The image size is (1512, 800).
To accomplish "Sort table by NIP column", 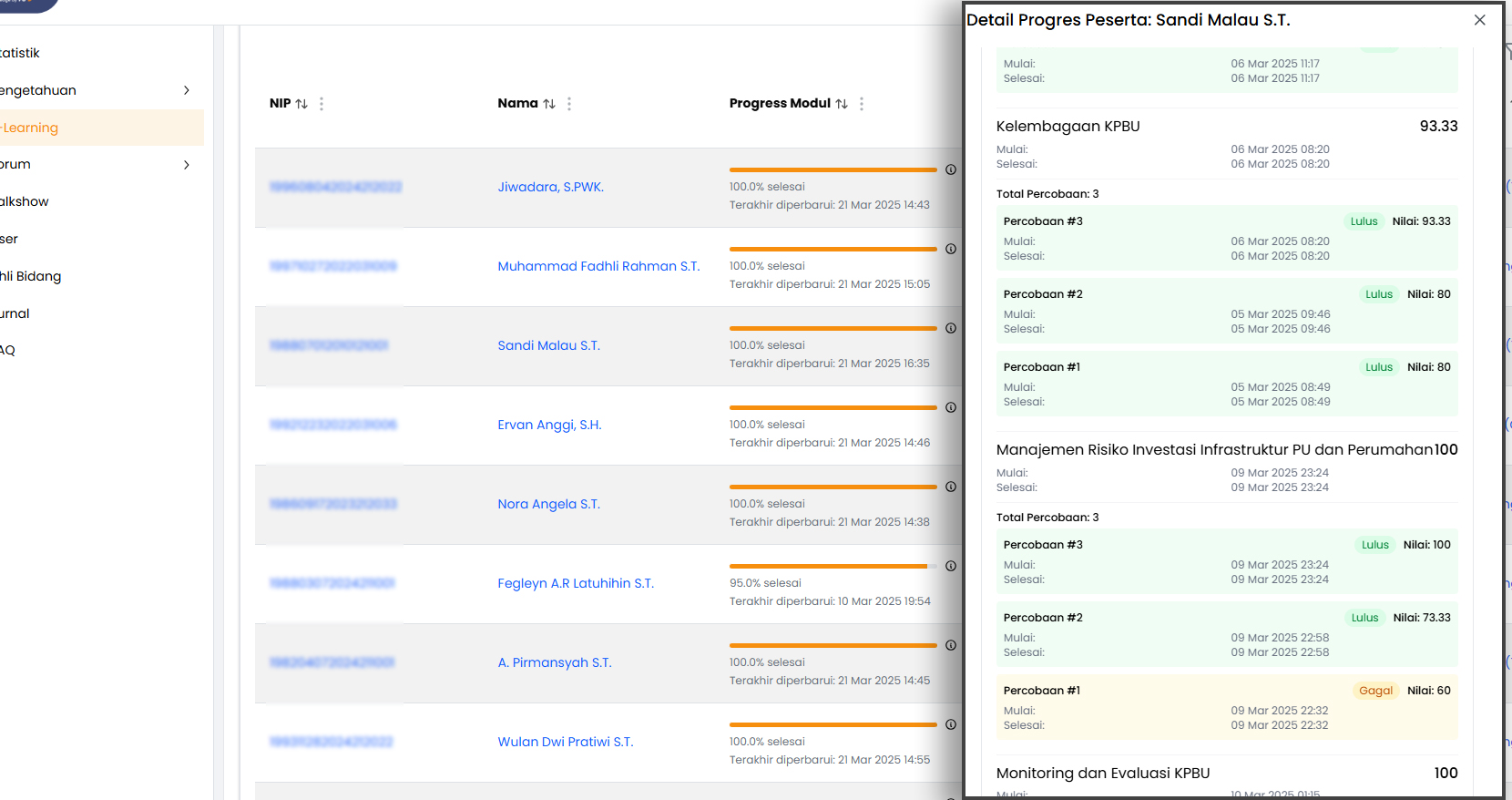I will pyautogui.click(x=301, y=104).
